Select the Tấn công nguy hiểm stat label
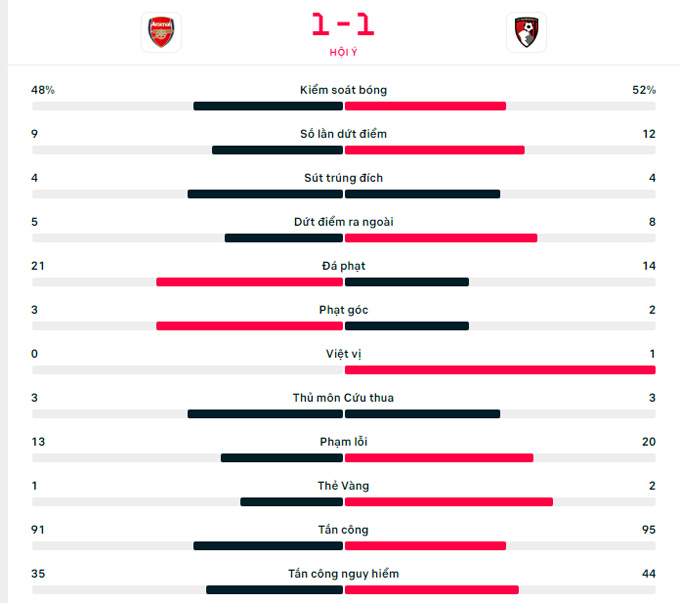 343,574
